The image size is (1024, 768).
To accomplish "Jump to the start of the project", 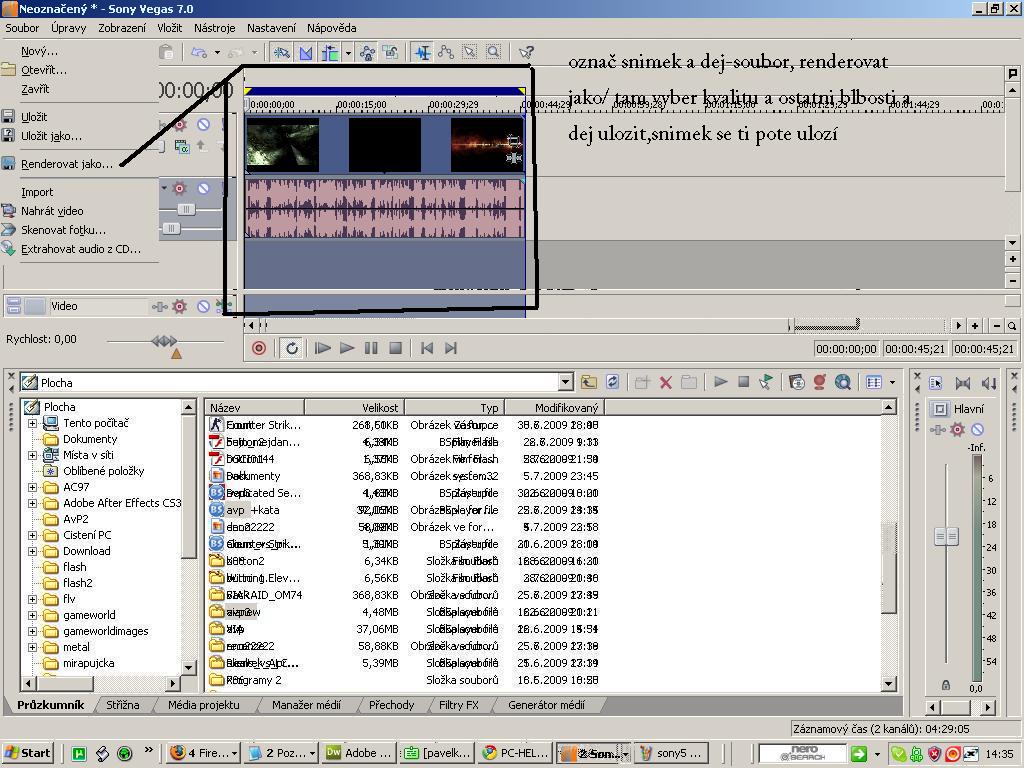I will [427, 348].
